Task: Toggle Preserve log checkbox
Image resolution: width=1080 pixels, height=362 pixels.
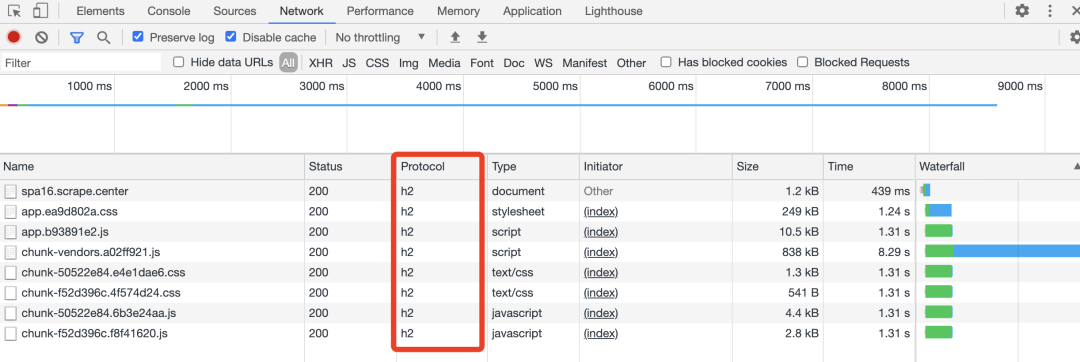Action: (x=138, y=36)
